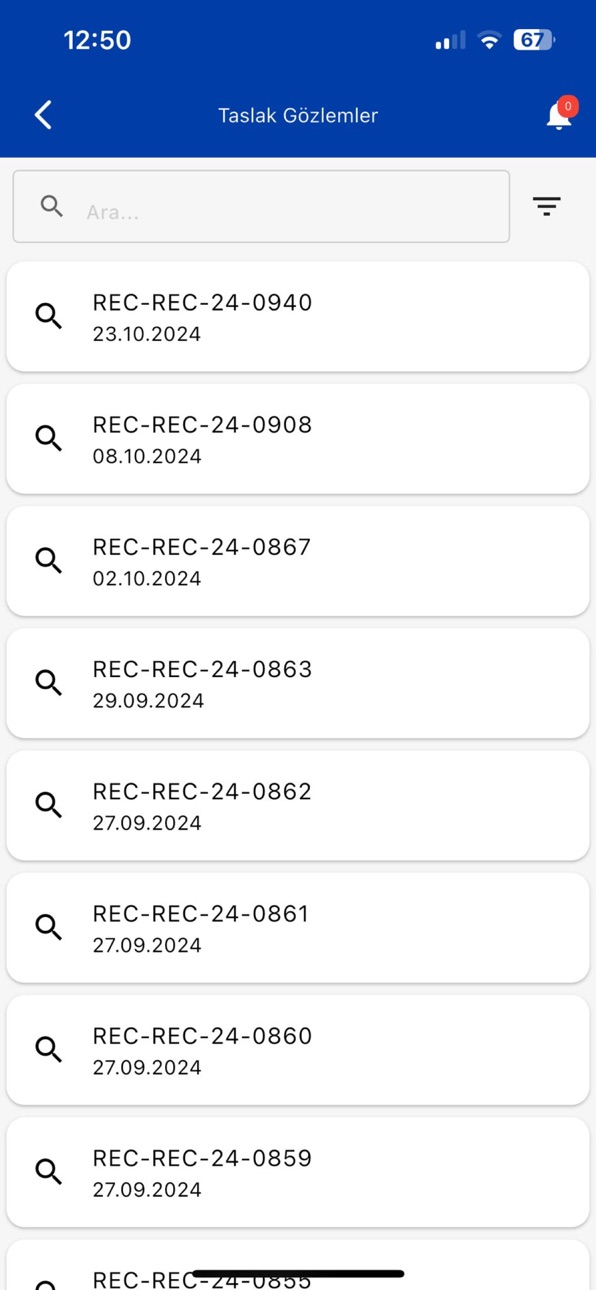Click magnifier icon beside REC-REC-24-0940

[48, 316]
